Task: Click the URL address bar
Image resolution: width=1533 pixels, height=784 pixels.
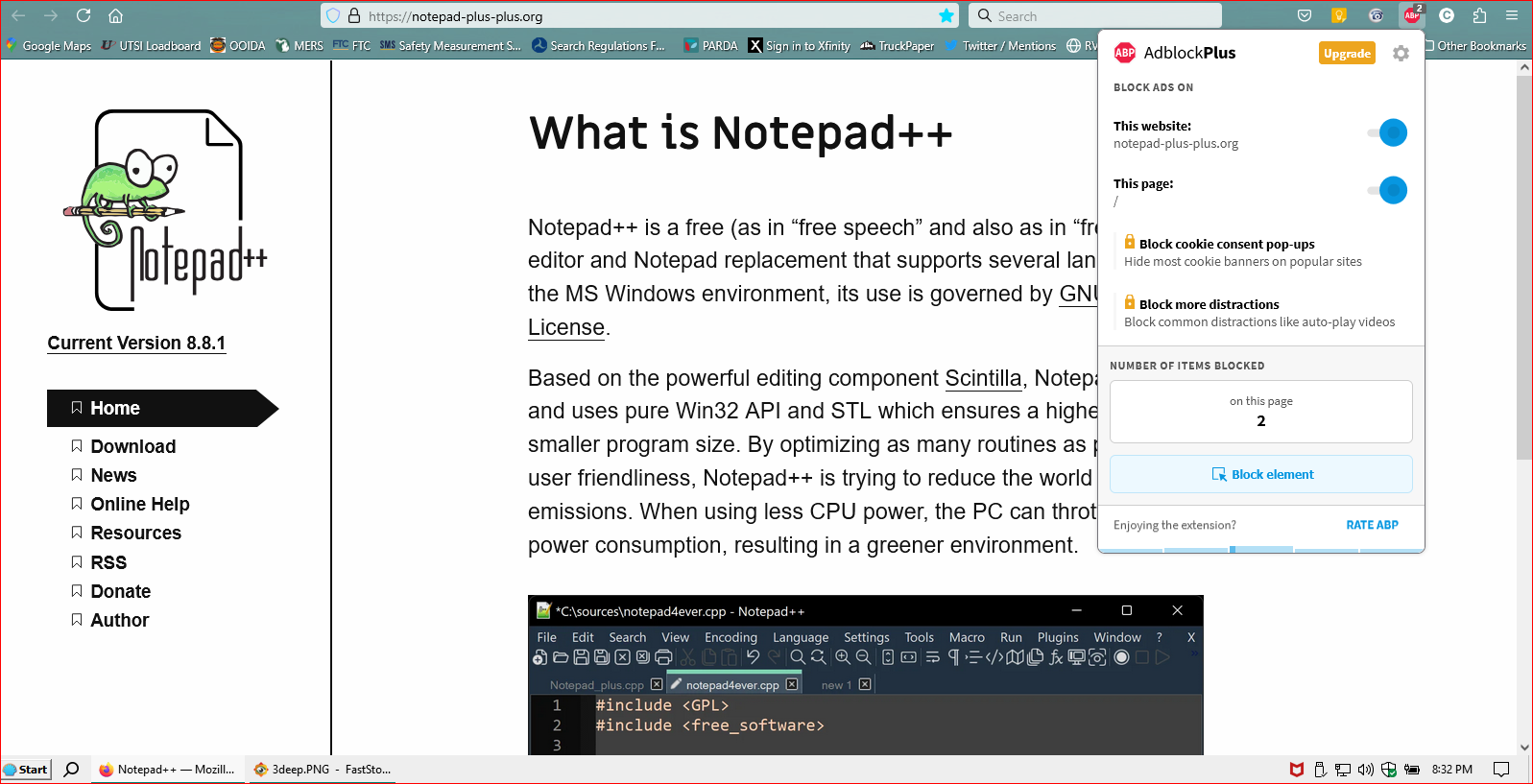Action: pos(638,15)
